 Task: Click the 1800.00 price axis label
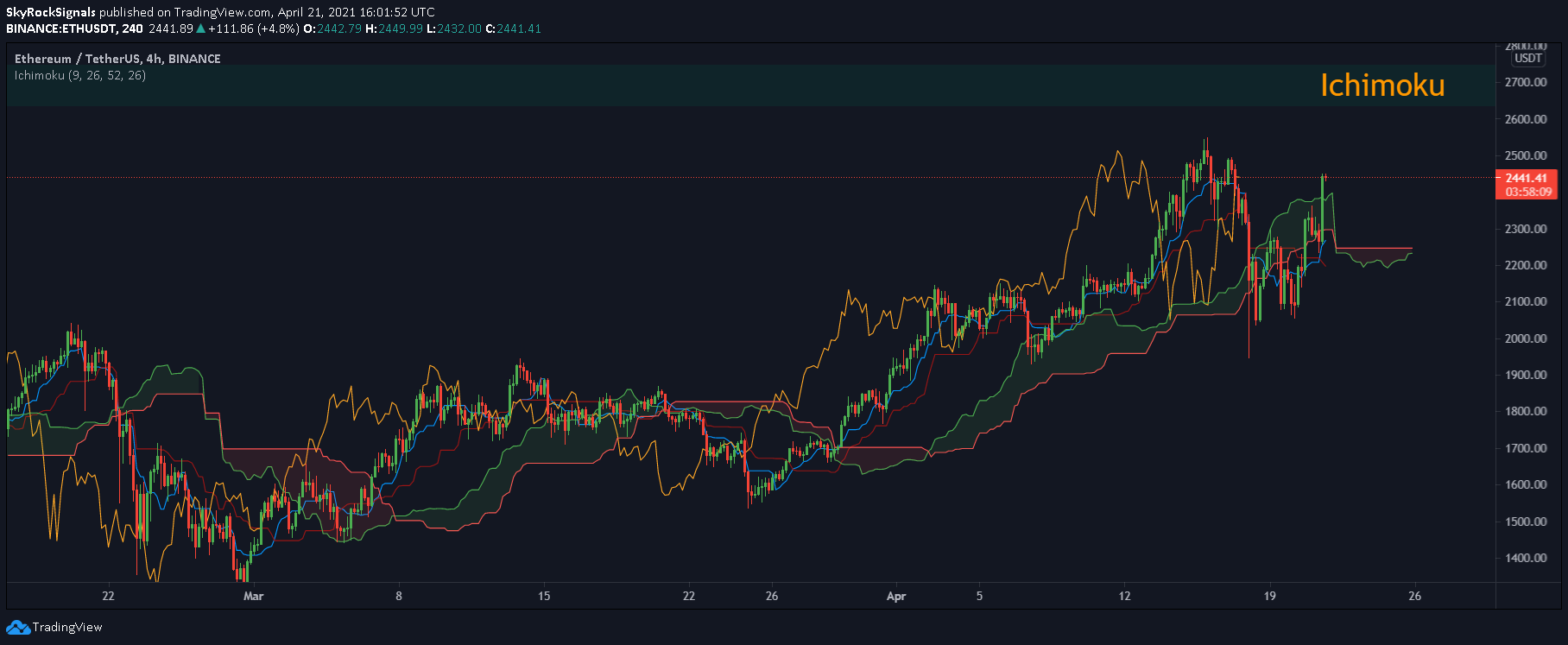coord(1526,411)
